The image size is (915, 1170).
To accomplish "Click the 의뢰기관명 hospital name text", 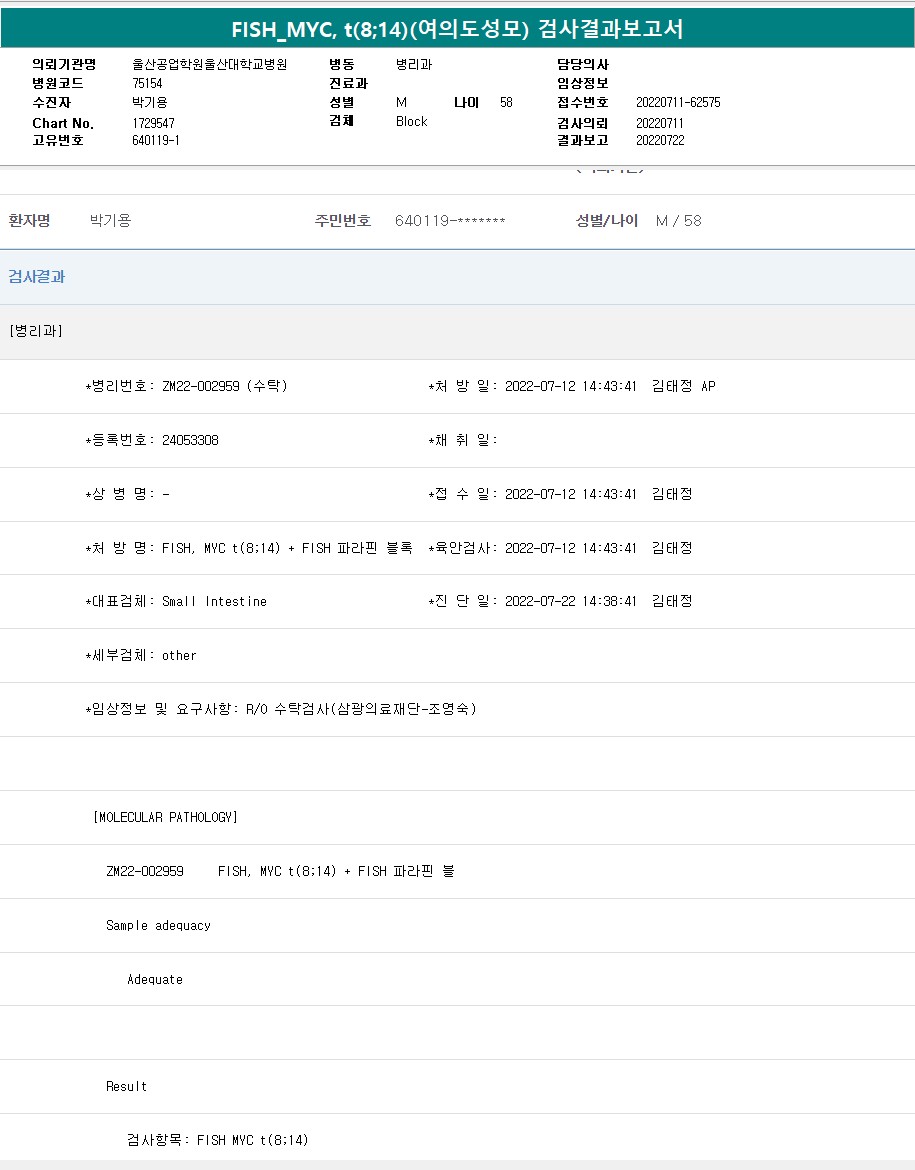I will [209, 64].
